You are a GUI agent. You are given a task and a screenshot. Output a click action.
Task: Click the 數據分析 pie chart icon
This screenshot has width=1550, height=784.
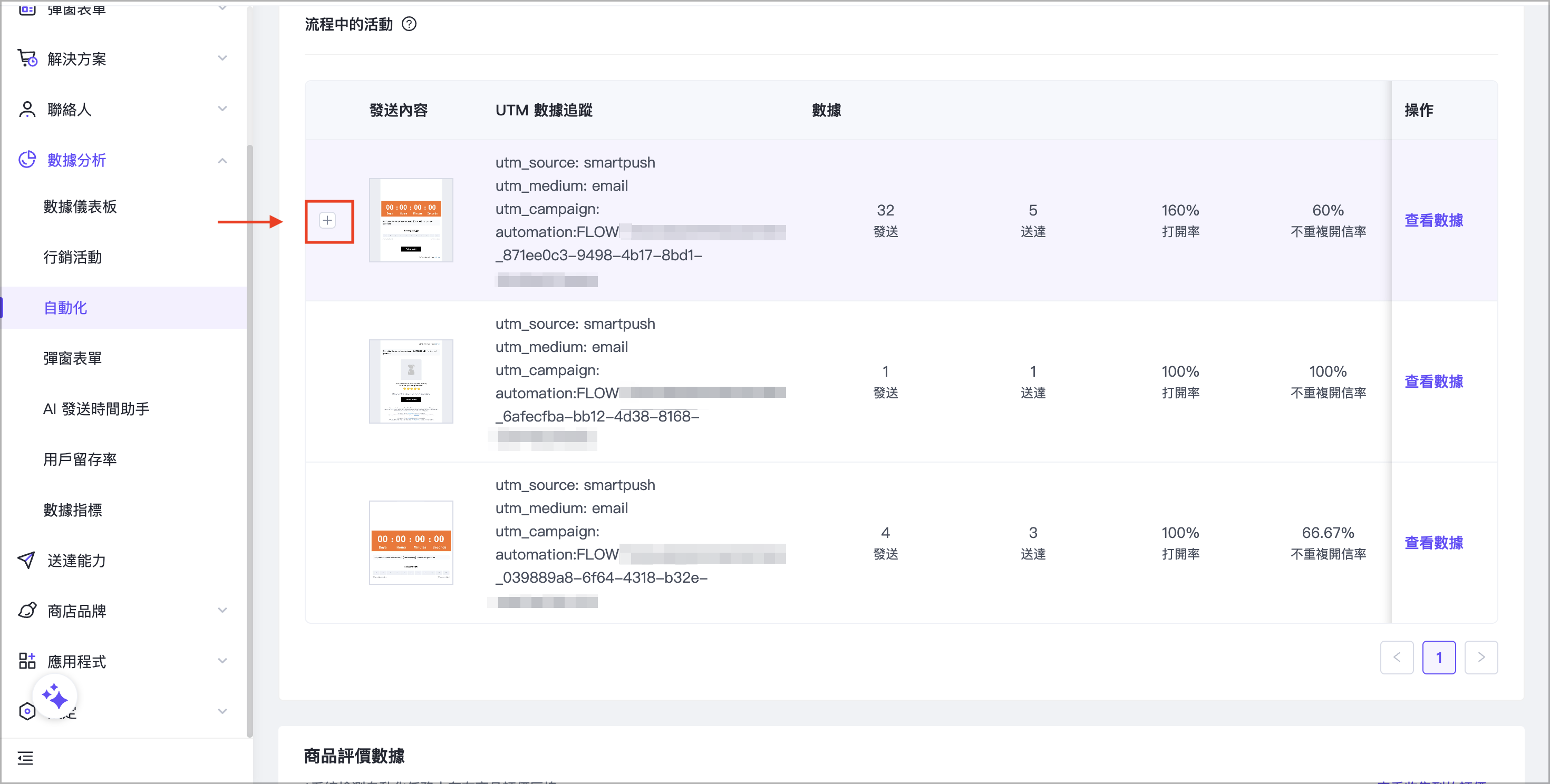(27, 160)
